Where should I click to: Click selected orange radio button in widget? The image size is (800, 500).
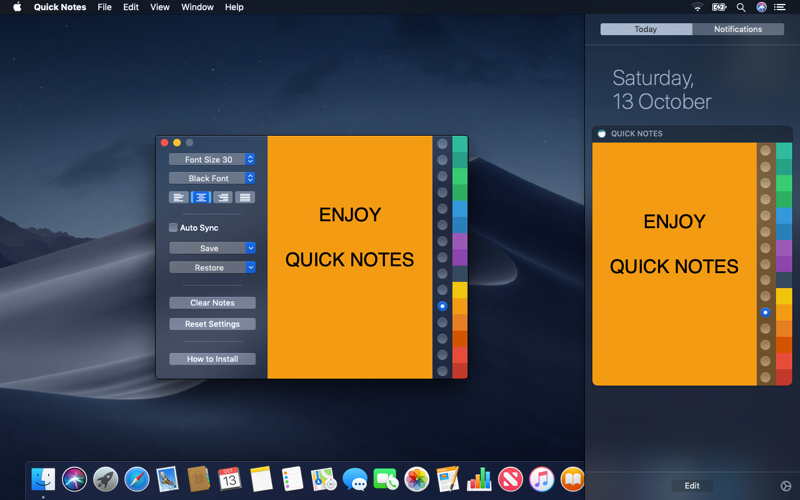click(765, 312)
